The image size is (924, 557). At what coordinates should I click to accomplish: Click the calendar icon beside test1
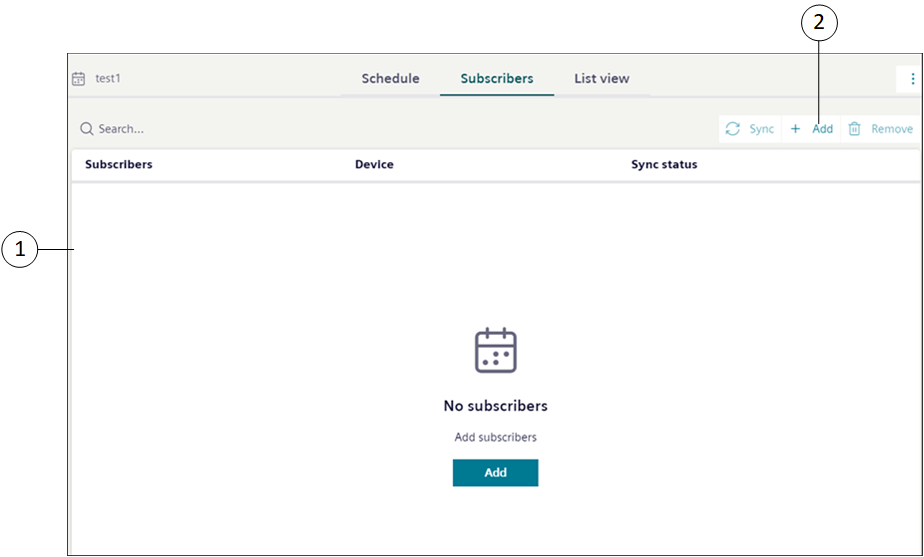pos(79,79)
